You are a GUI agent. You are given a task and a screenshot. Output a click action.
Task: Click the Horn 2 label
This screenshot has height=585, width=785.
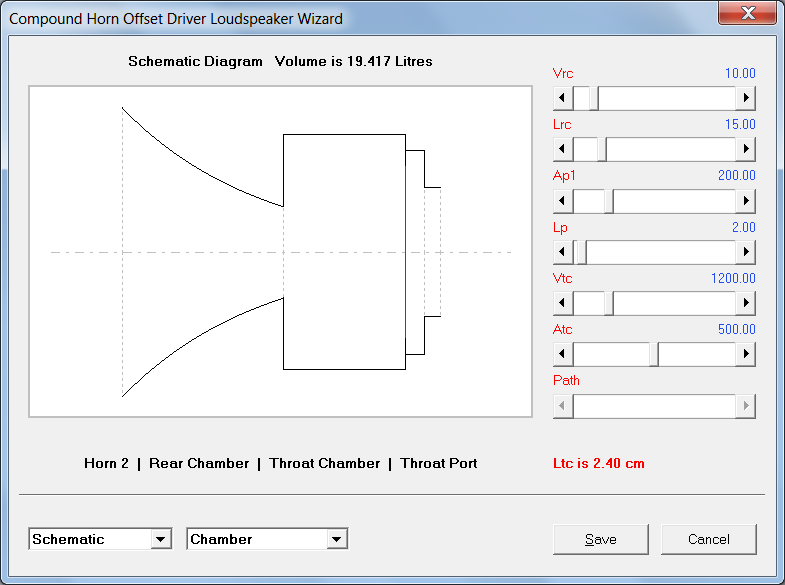(x=106, y=463)
